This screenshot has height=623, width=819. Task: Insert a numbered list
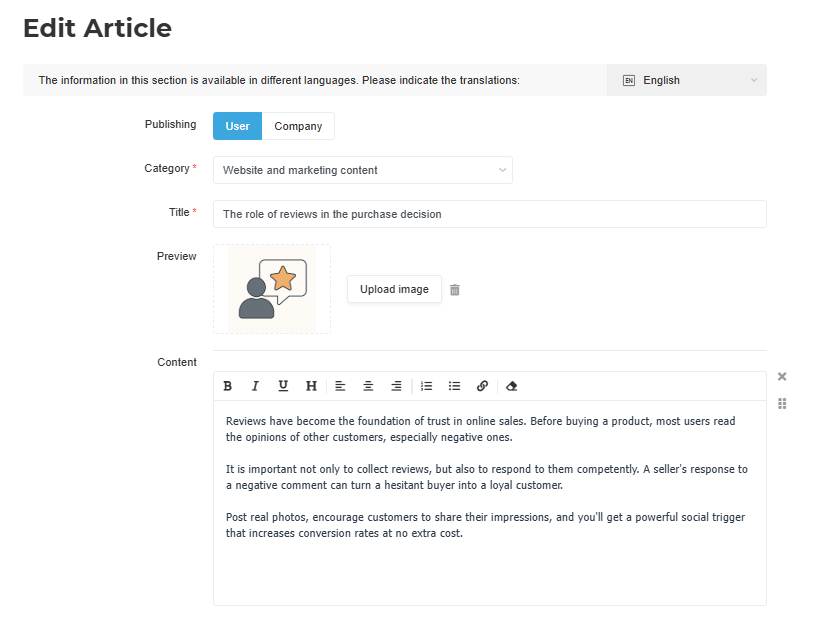426,386
